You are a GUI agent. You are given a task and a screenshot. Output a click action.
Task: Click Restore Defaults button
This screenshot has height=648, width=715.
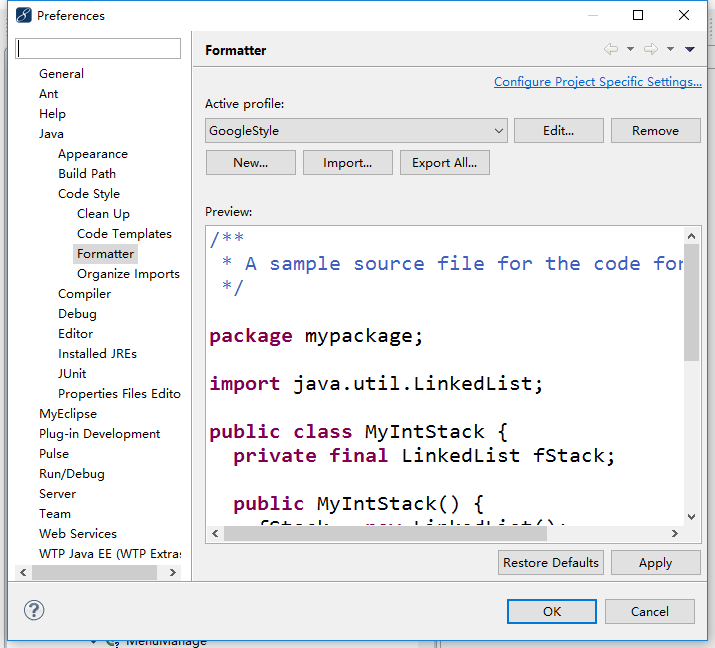(x=551, y=563)
